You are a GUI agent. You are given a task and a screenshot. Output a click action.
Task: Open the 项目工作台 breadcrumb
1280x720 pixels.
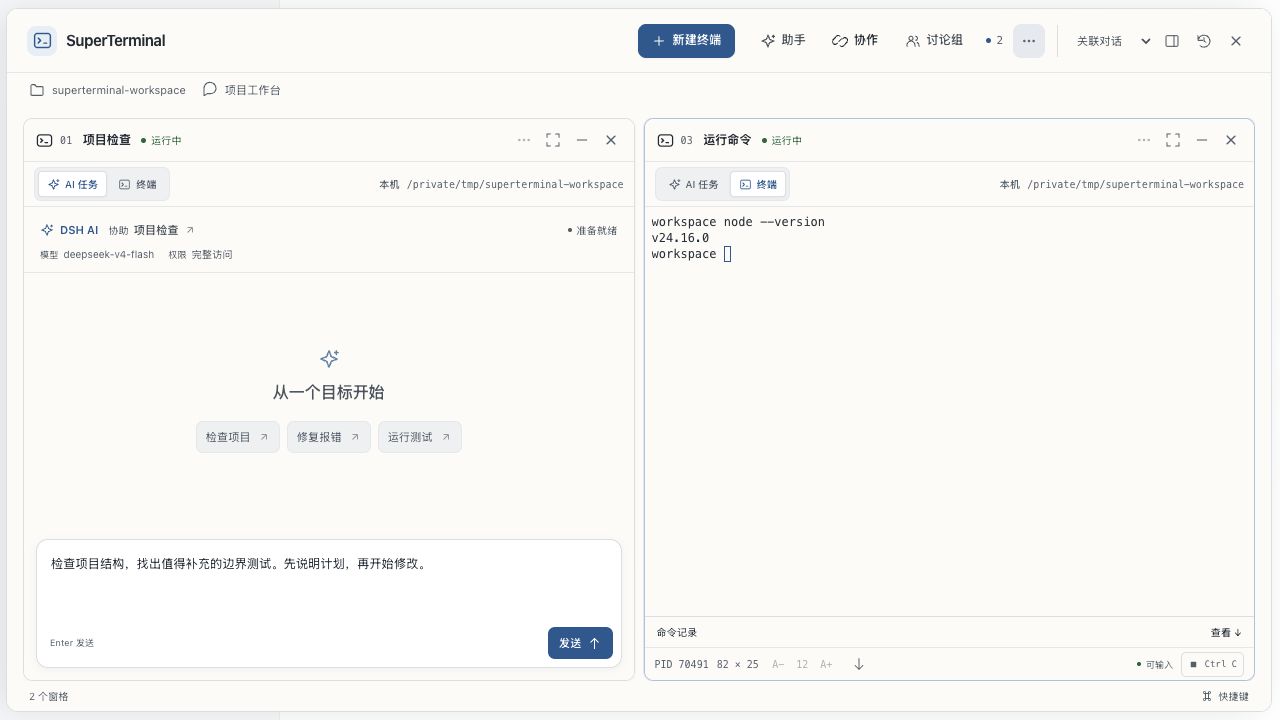pyautogui.click(x=252, y=90)
